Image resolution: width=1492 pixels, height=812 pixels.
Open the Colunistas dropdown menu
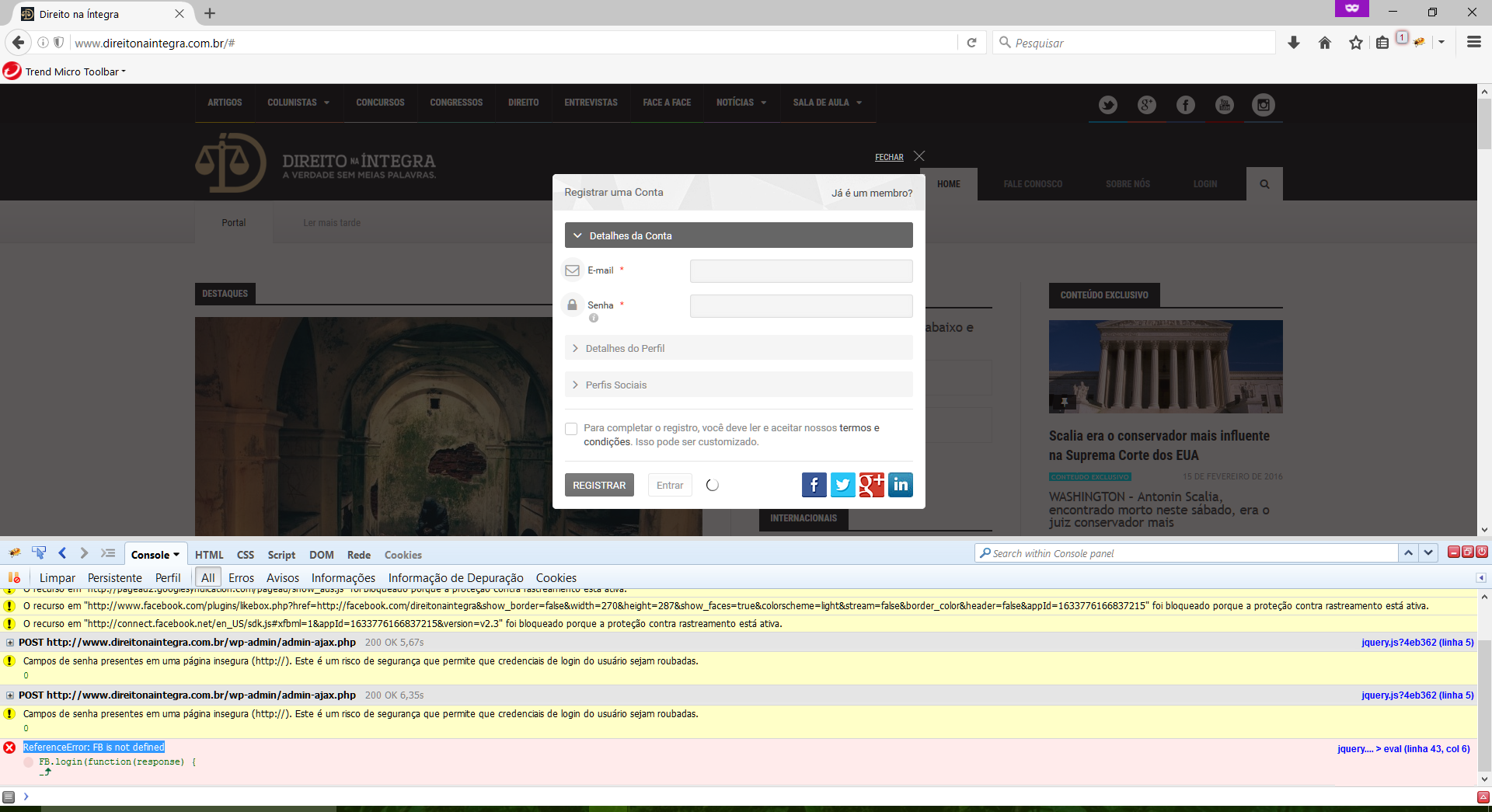coord(298,103)
